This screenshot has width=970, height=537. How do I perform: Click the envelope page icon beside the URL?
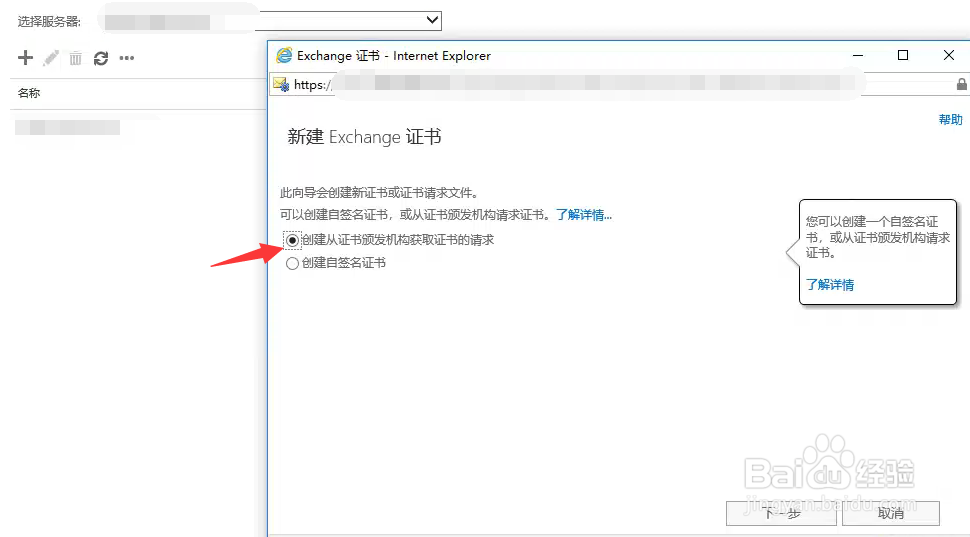(281, 84)
